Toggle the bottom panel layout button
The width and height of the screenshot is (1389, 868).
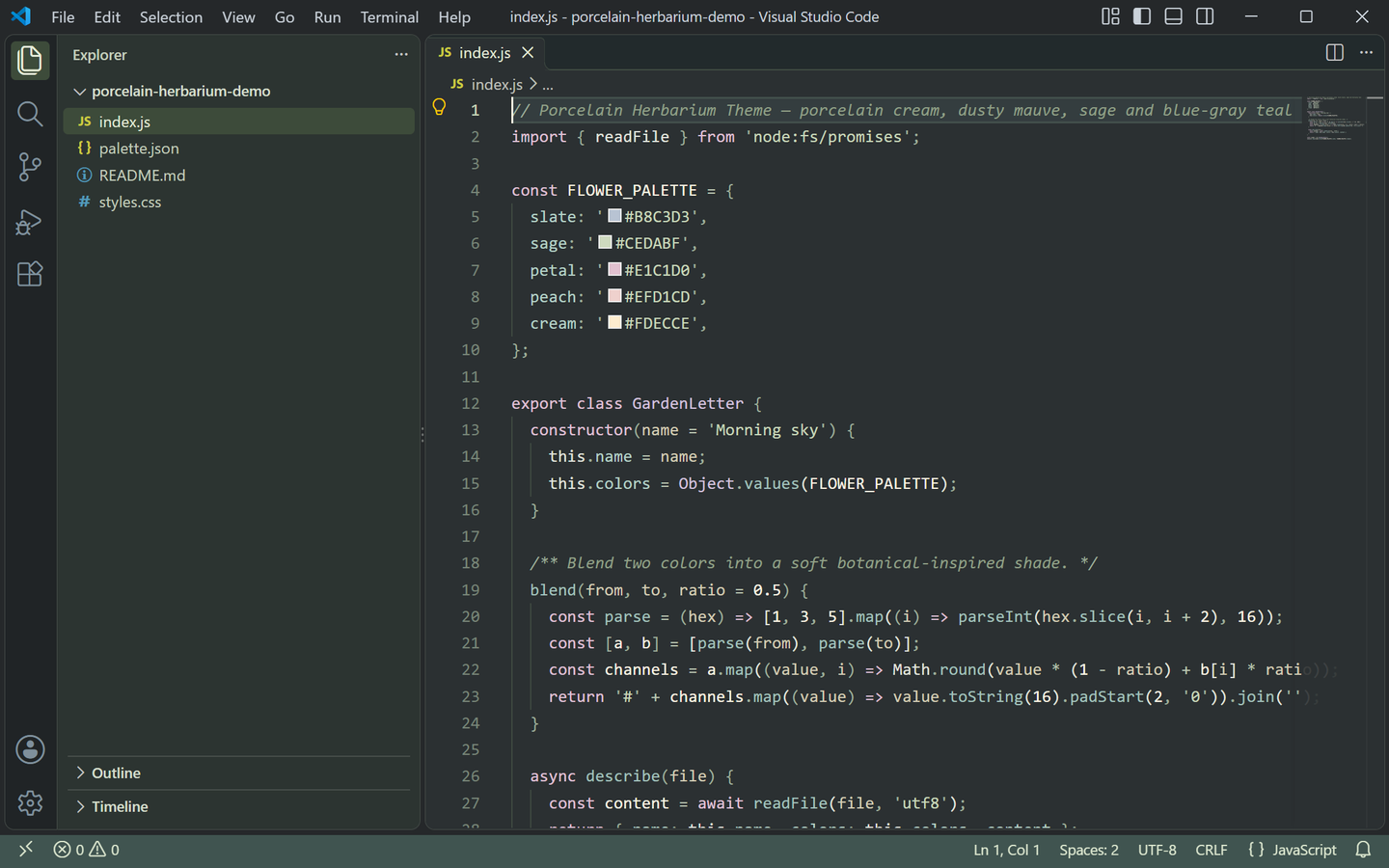1173,16
